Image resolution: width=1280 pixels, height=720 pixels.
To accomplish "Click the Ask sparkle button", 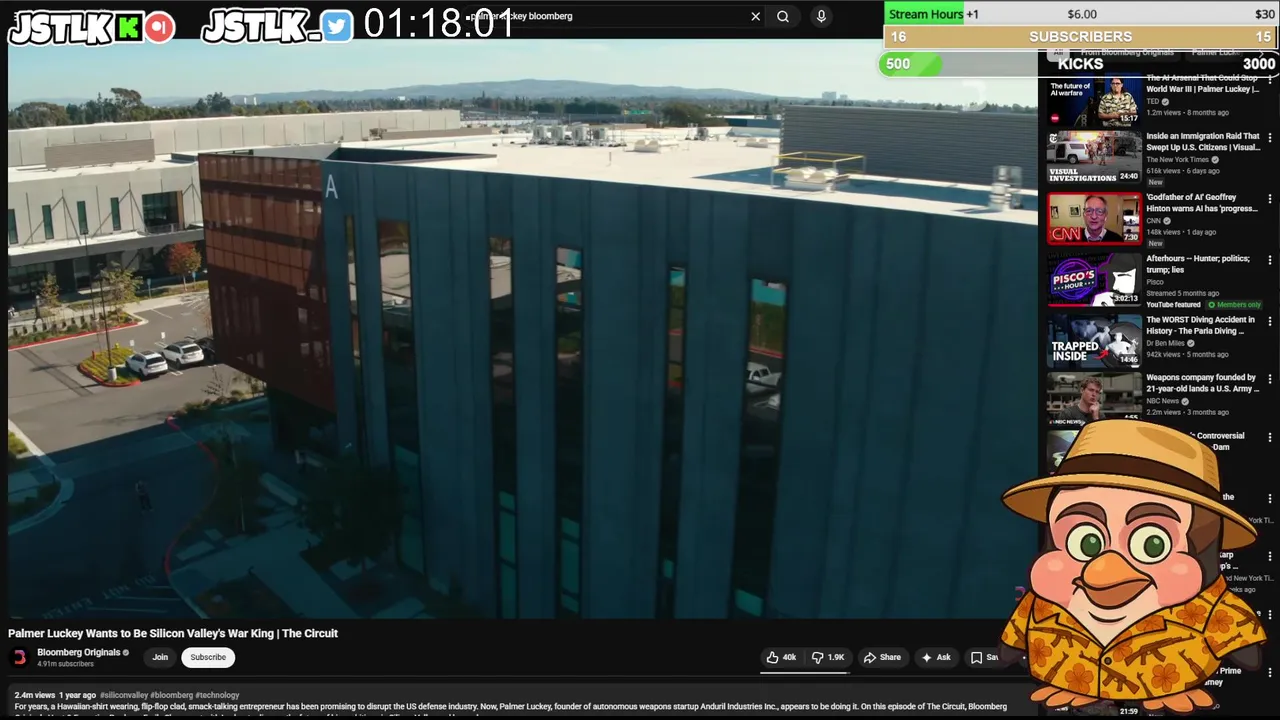I will (x=936, y=657).
